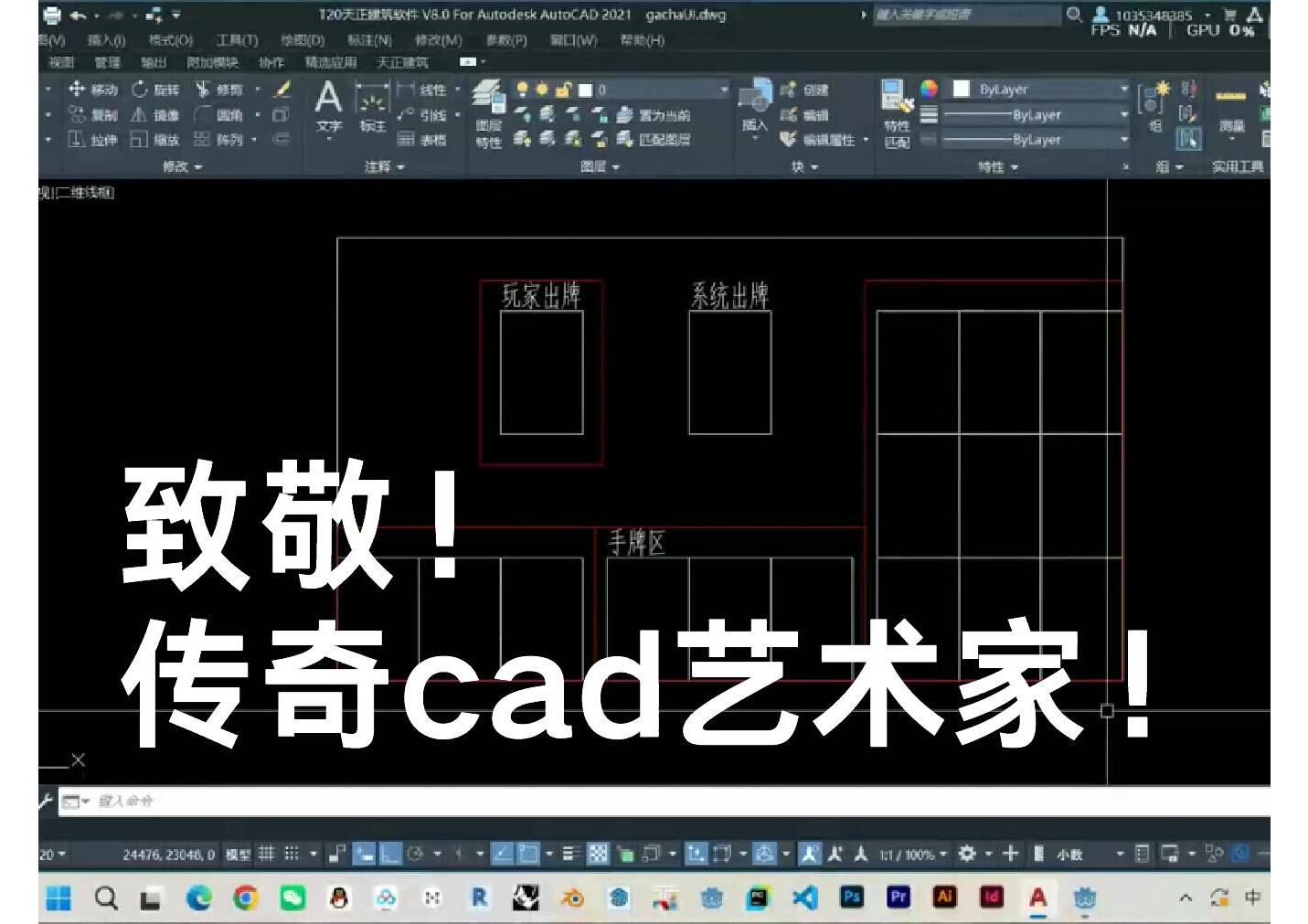Screen dimensions: 1308x924
Task: Select the Measure (测量) tool
Action: [x=1230, y=108]
